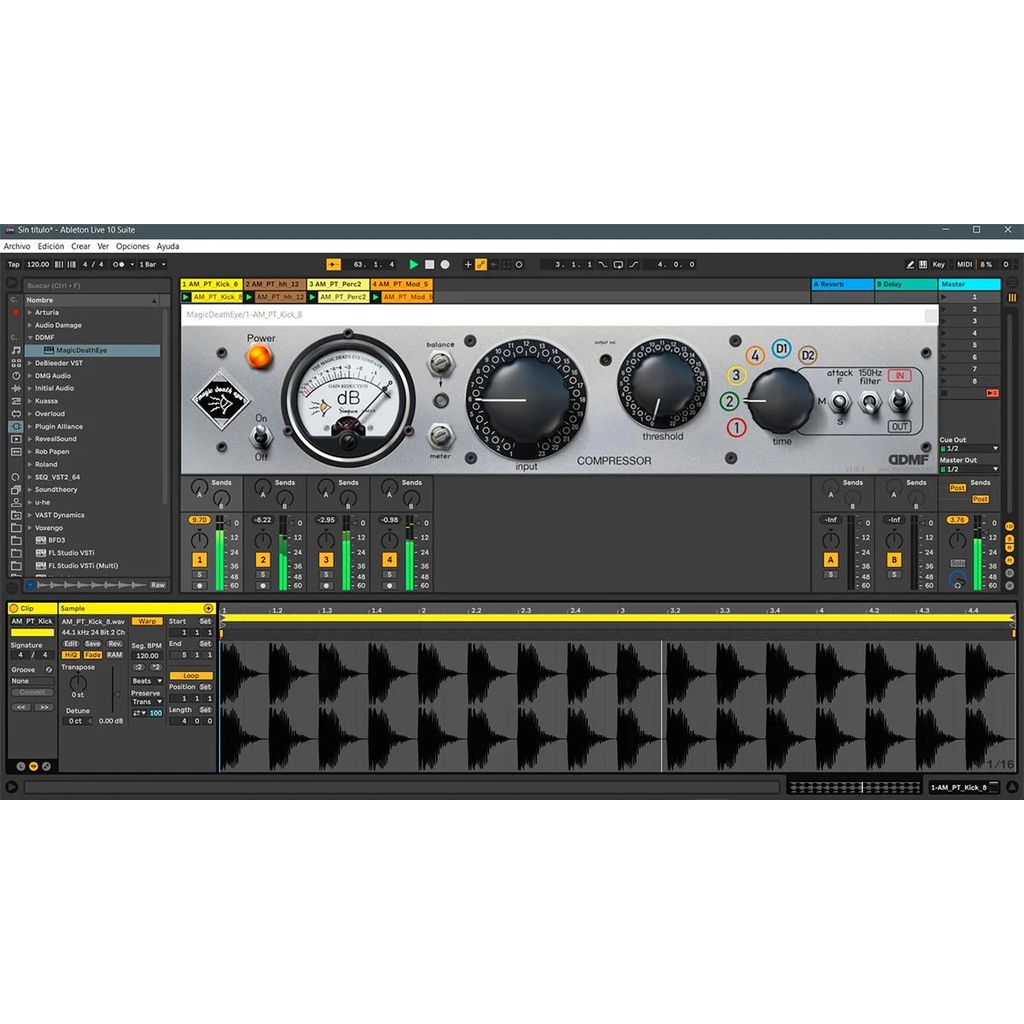
Task: Flip the attack F/S toggle switch
Action: coord(840,403)
